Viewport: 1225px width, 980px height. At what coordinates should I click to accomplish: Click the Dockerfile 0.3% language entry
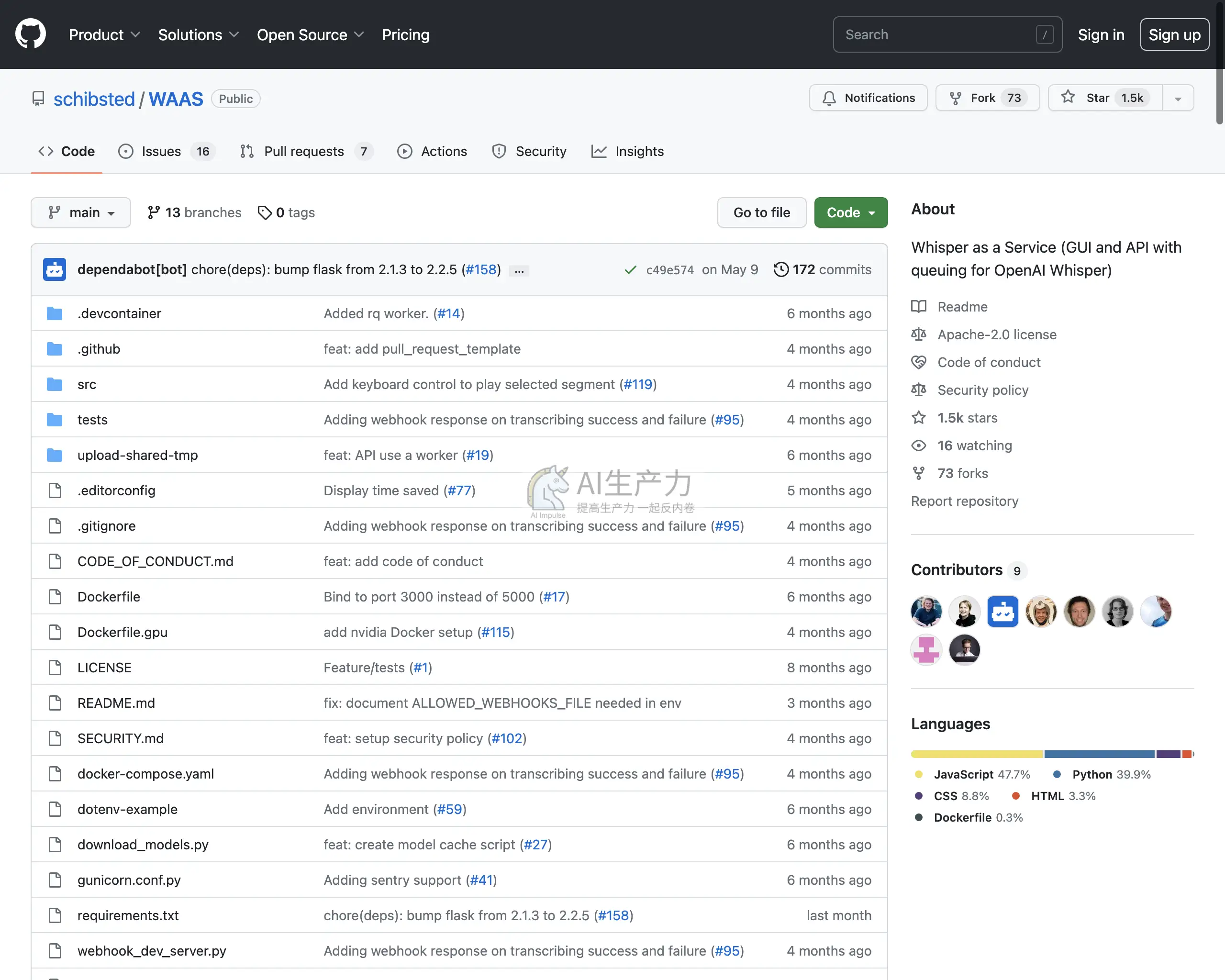tap(969, 817)
